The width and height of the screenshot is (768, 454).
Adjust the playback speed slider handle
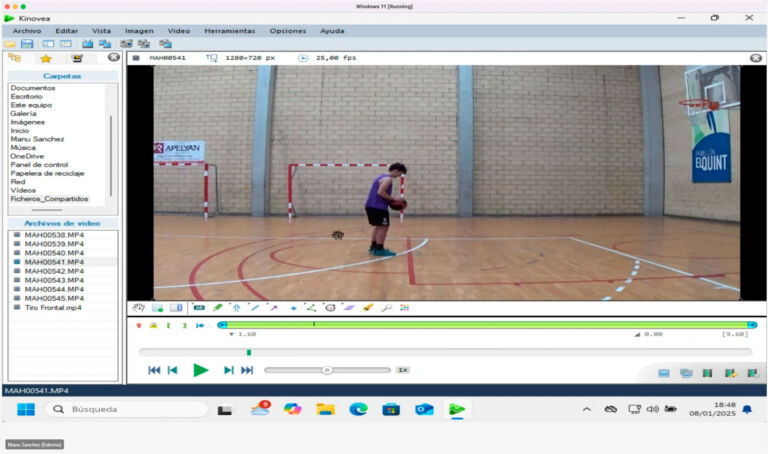(327, 370)
